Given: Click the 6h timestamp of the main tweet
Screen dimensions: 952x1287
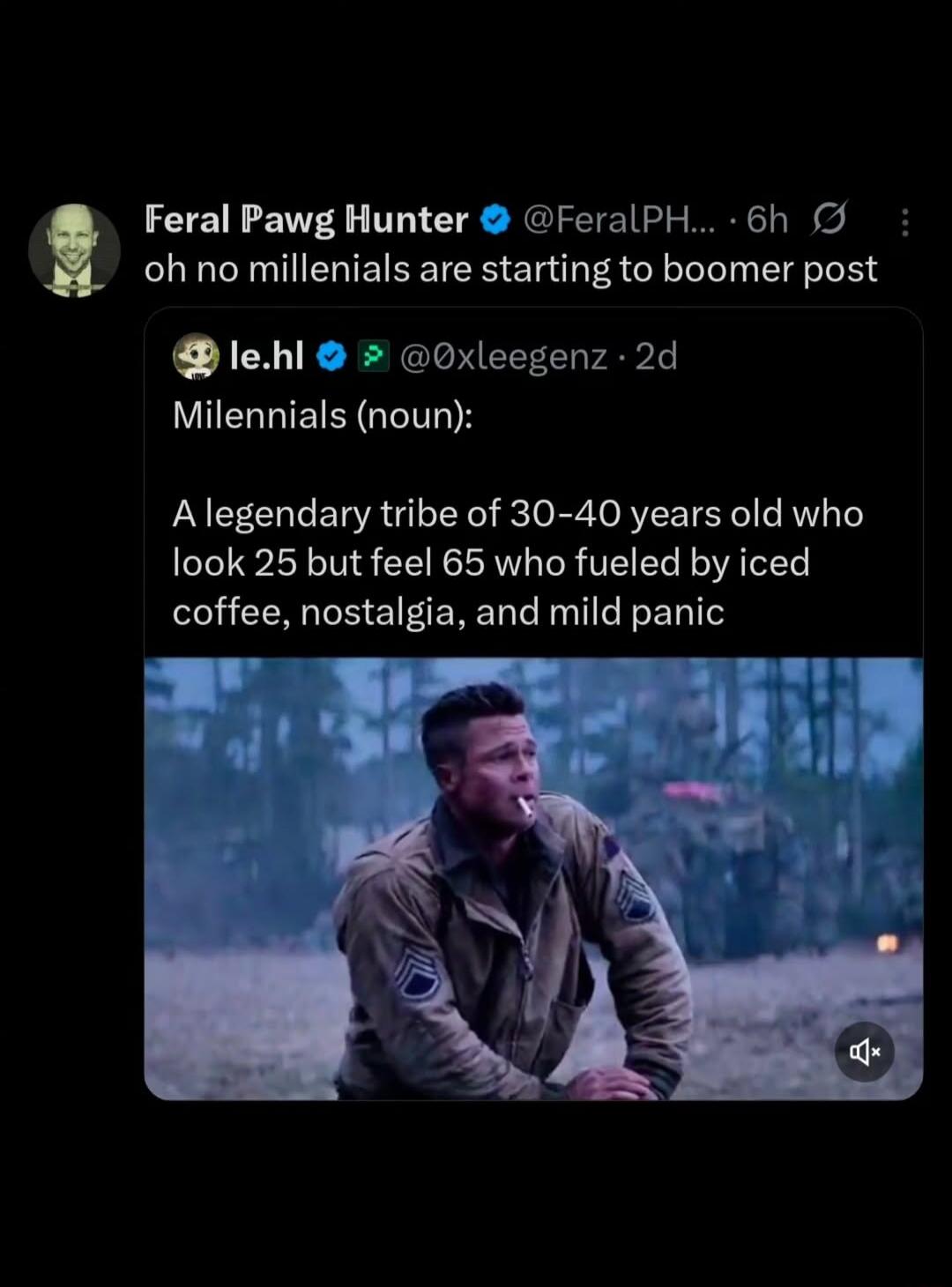Looking at the screenshot, I should pos(763,219).
